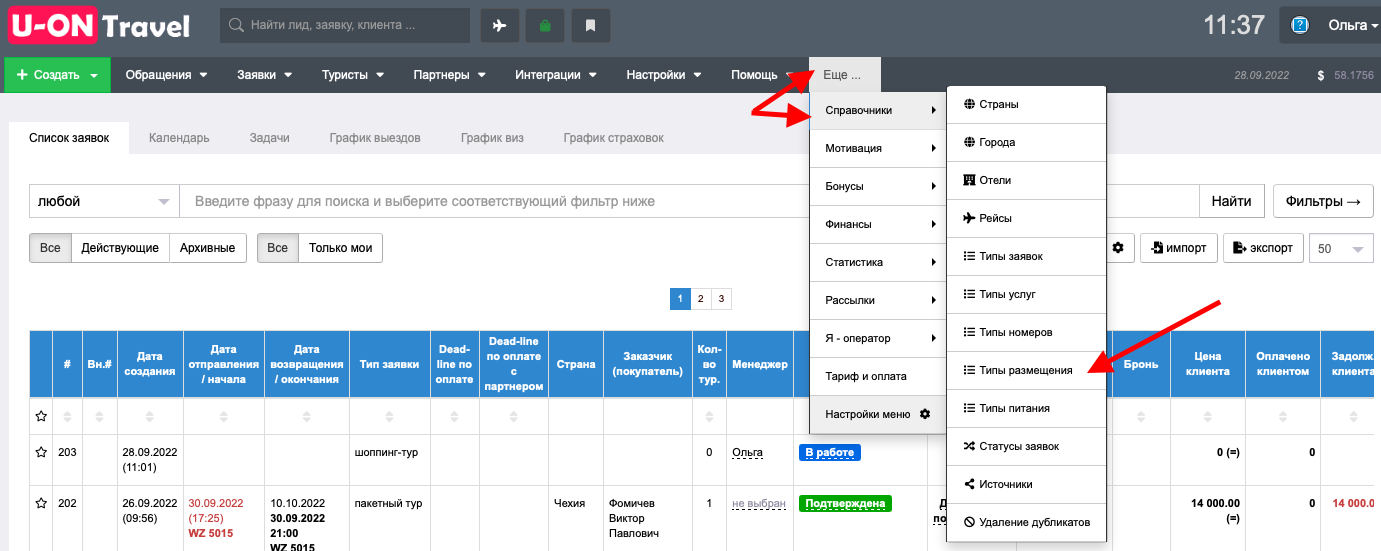1381x551 pixels.
Task: Click the не выбран manager link
Action: pyautogui.click(x=759, y=503)
